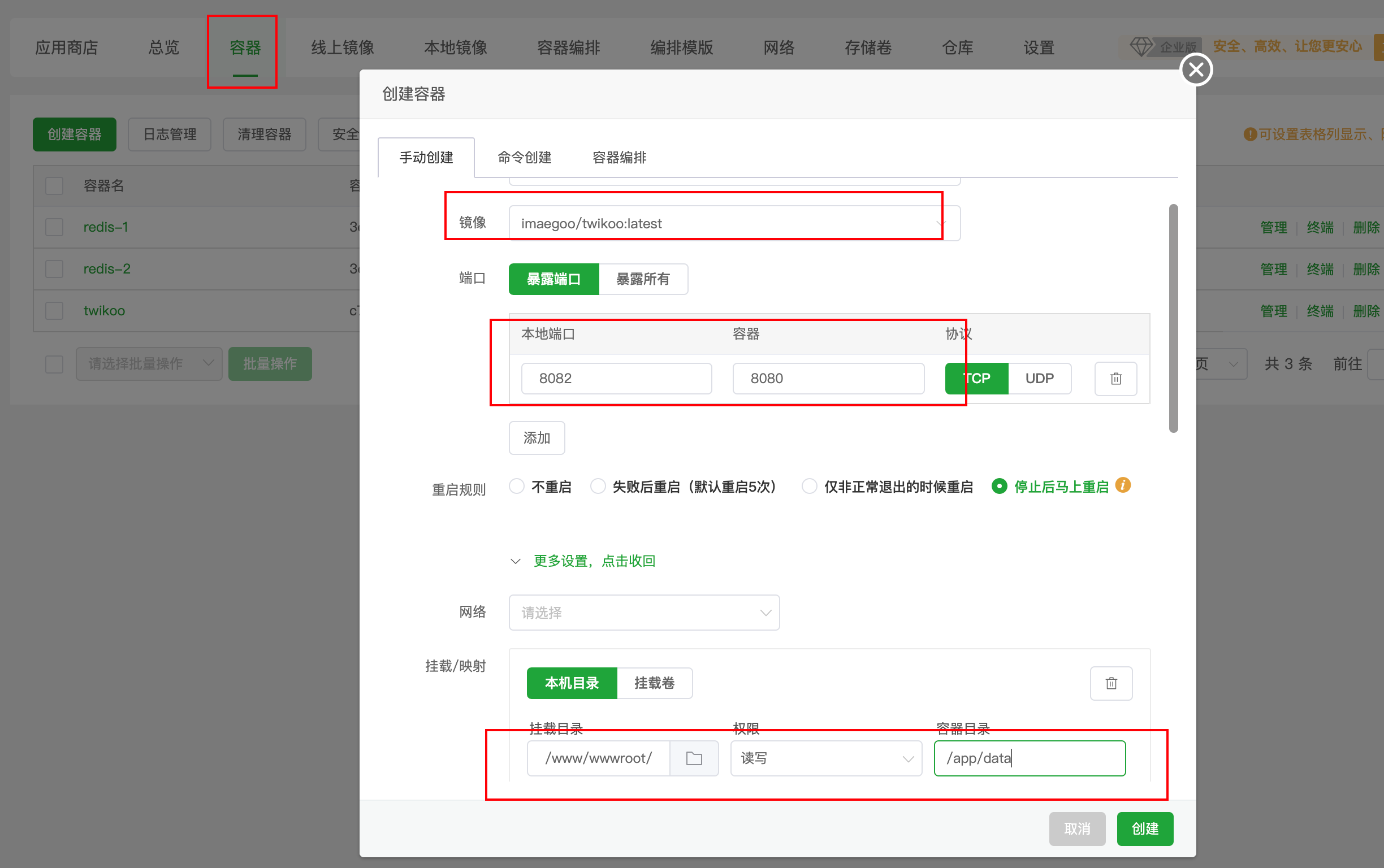Open the redis-1 container link
Screen dimensions: 1384x868
pos(106,227)
